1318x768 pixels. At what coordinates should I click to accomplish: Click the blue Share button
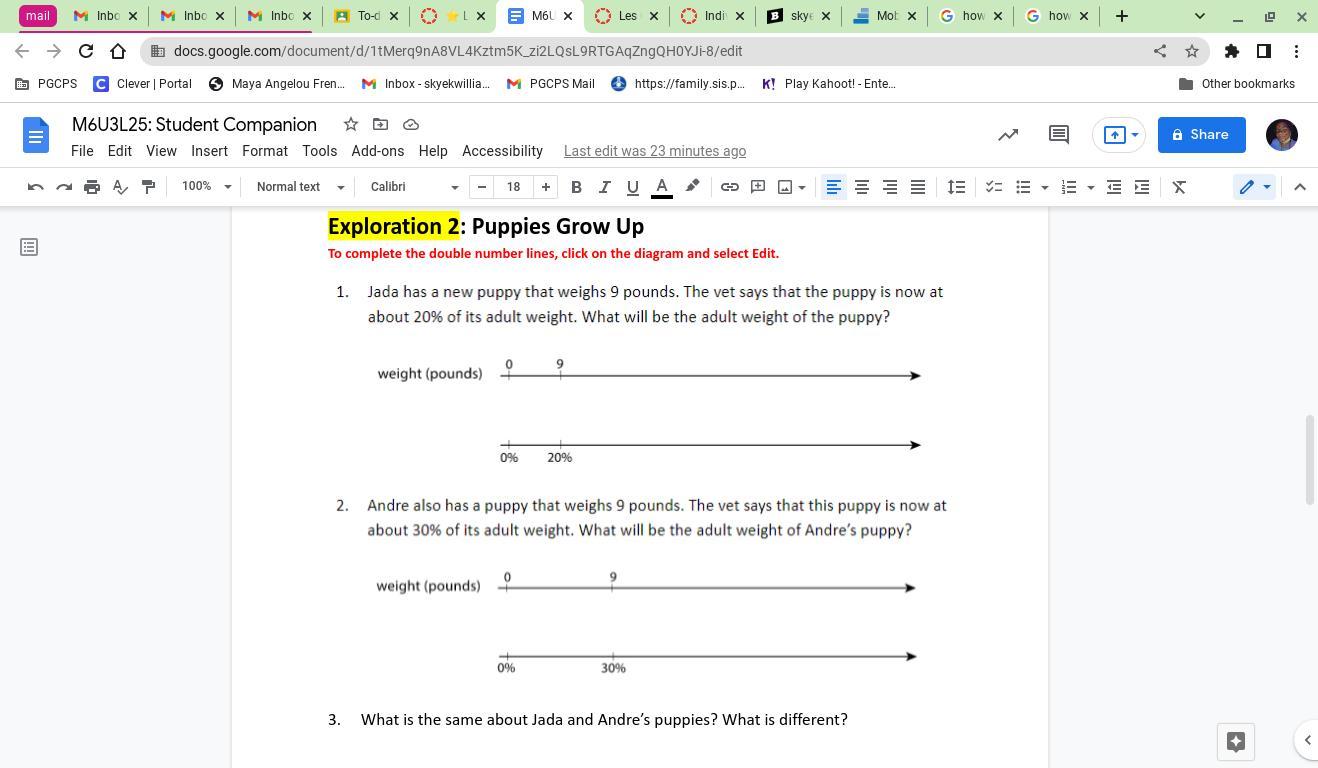[1202, 135]
